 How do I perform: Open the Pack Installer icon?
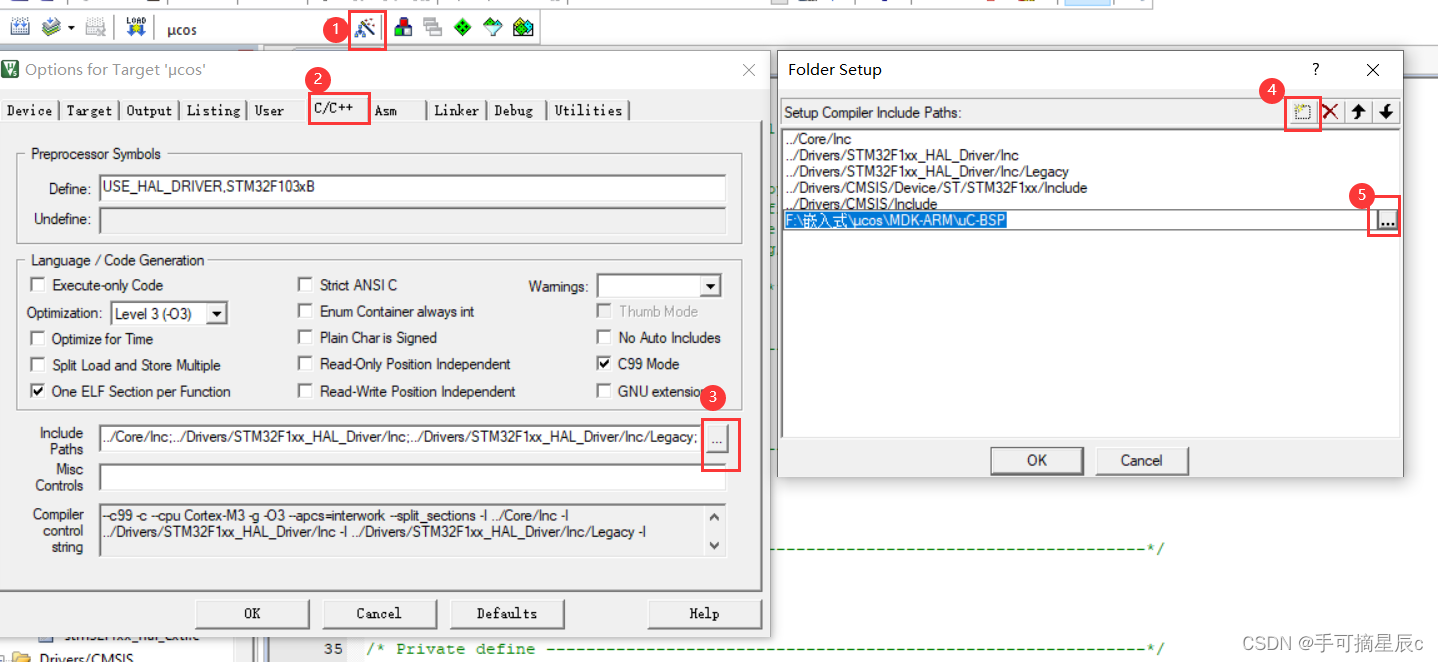(523, 28)
